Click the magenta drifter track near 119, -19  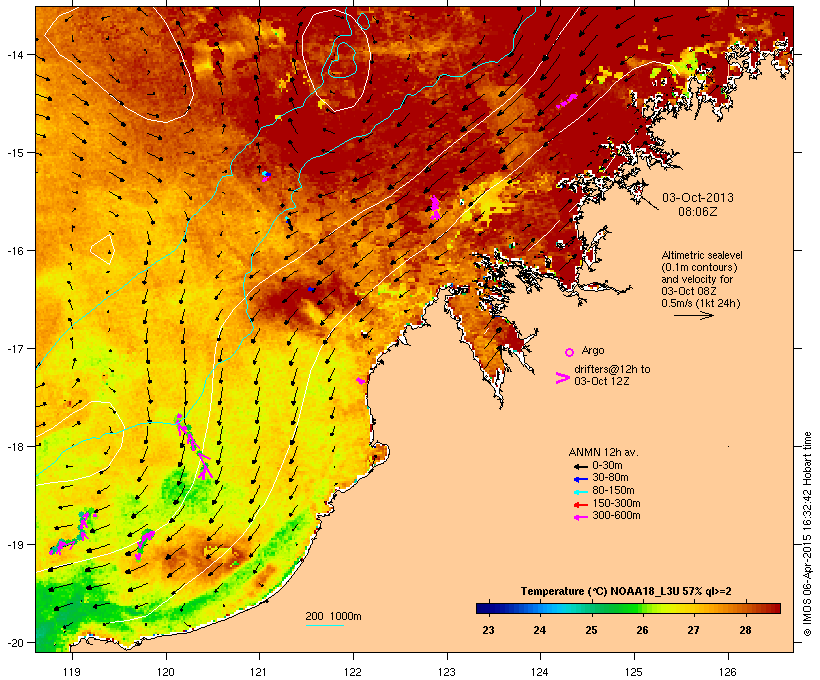pyautogui.click(x=73, y=532)
